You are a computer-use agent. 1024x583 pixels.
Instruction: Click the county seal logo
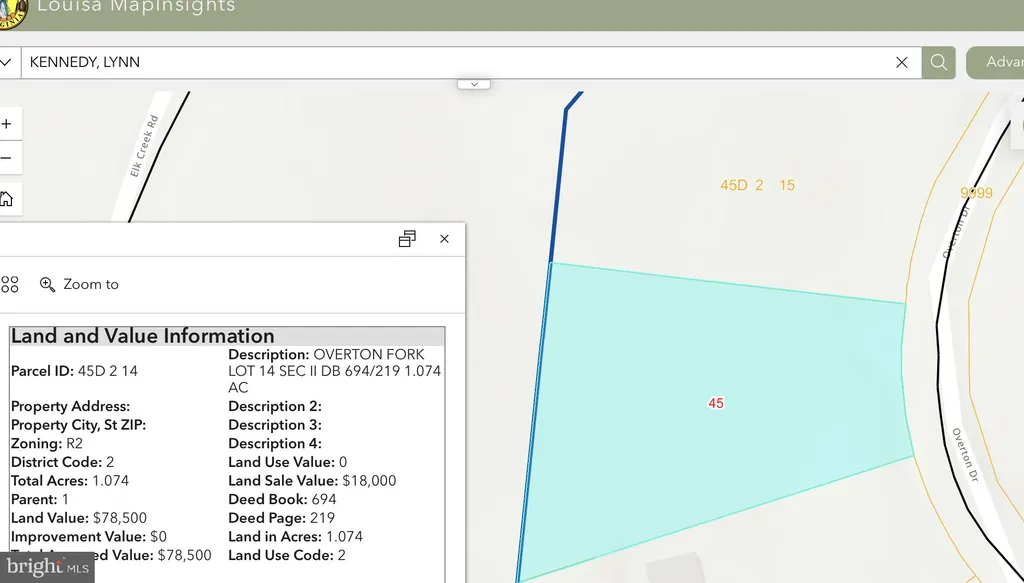12,13
